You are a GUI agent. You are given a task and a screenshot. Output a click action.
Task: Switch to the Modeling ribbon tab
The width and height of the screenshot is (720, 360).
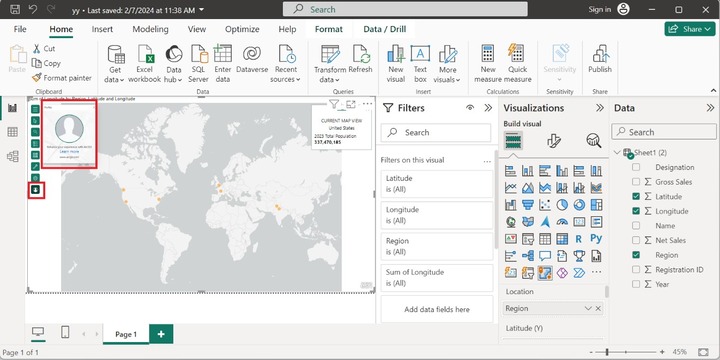coord(150,29)
